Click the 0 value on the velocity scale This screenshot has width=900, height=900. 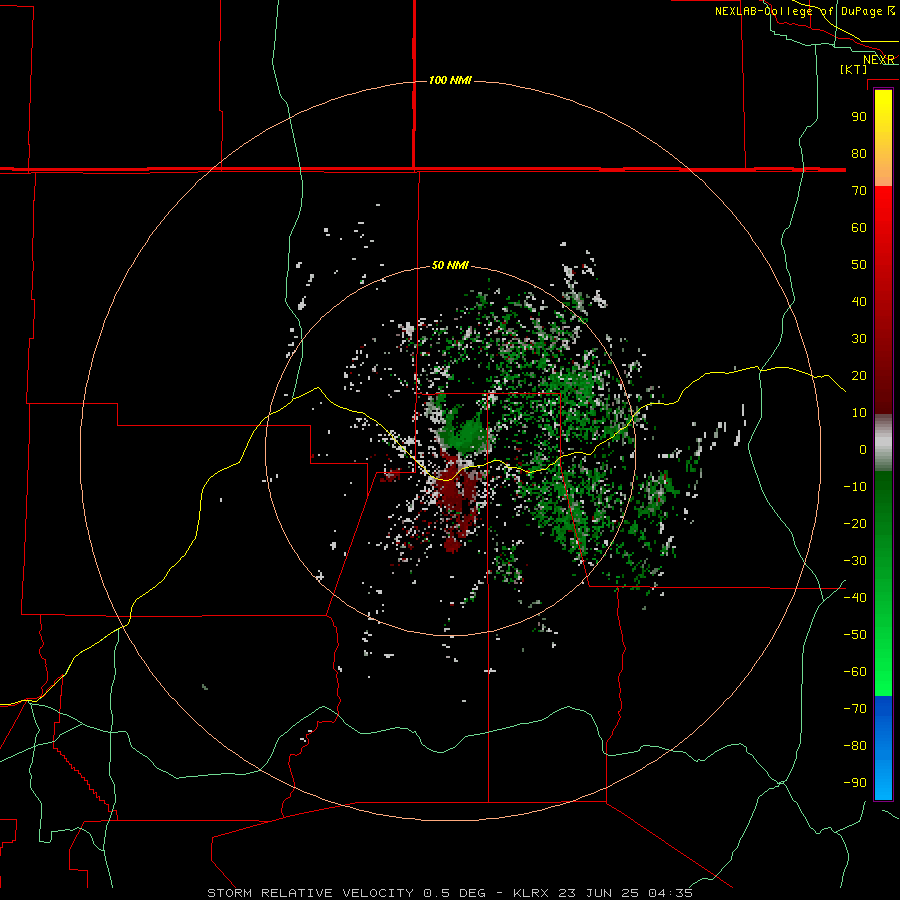[863, 449]
